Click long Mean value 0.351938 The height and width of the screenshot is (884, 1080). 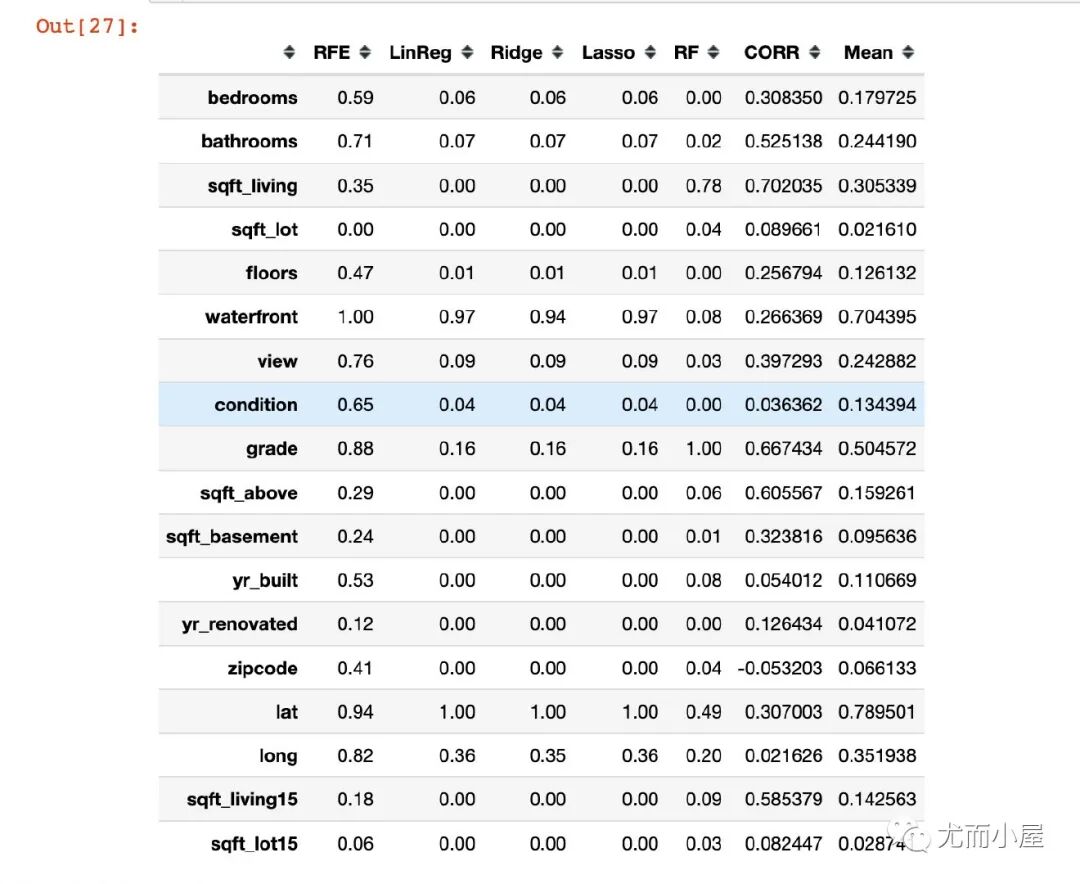(877, 756)
